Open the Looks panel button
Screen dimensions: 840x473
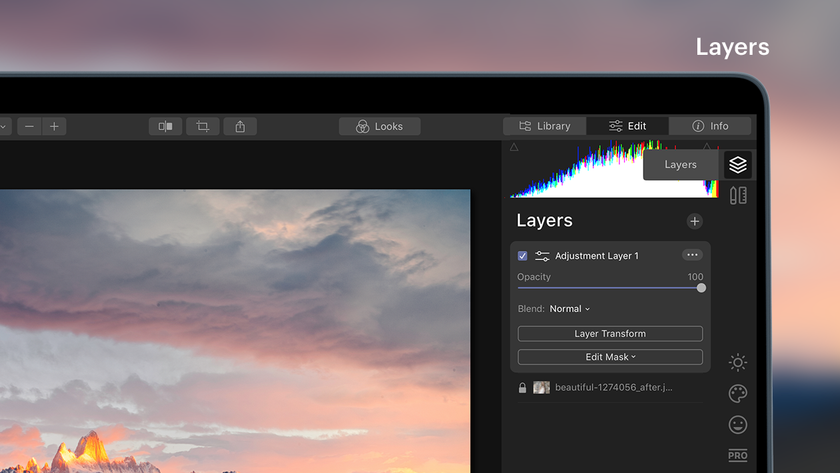379,126
